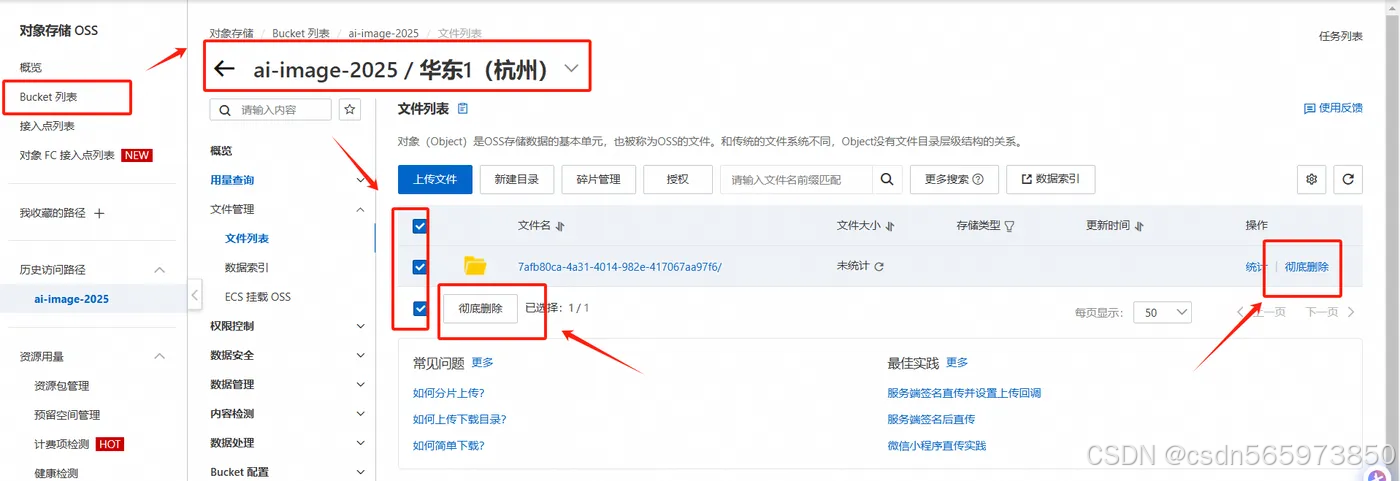The image size is (1400, 481).
Task: Click the yellow folder icon in file row
Action: point(475,266)
